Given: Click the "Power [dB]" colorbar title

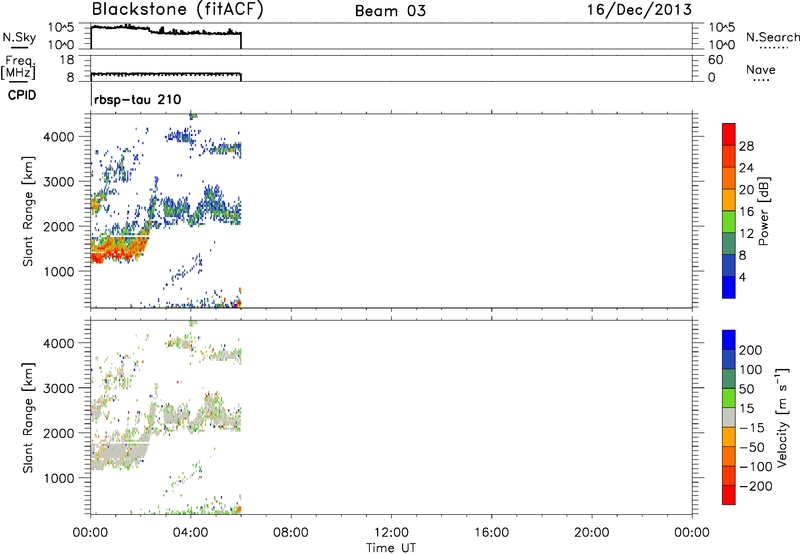Looking at the screenshot, I should click(764, 211).
